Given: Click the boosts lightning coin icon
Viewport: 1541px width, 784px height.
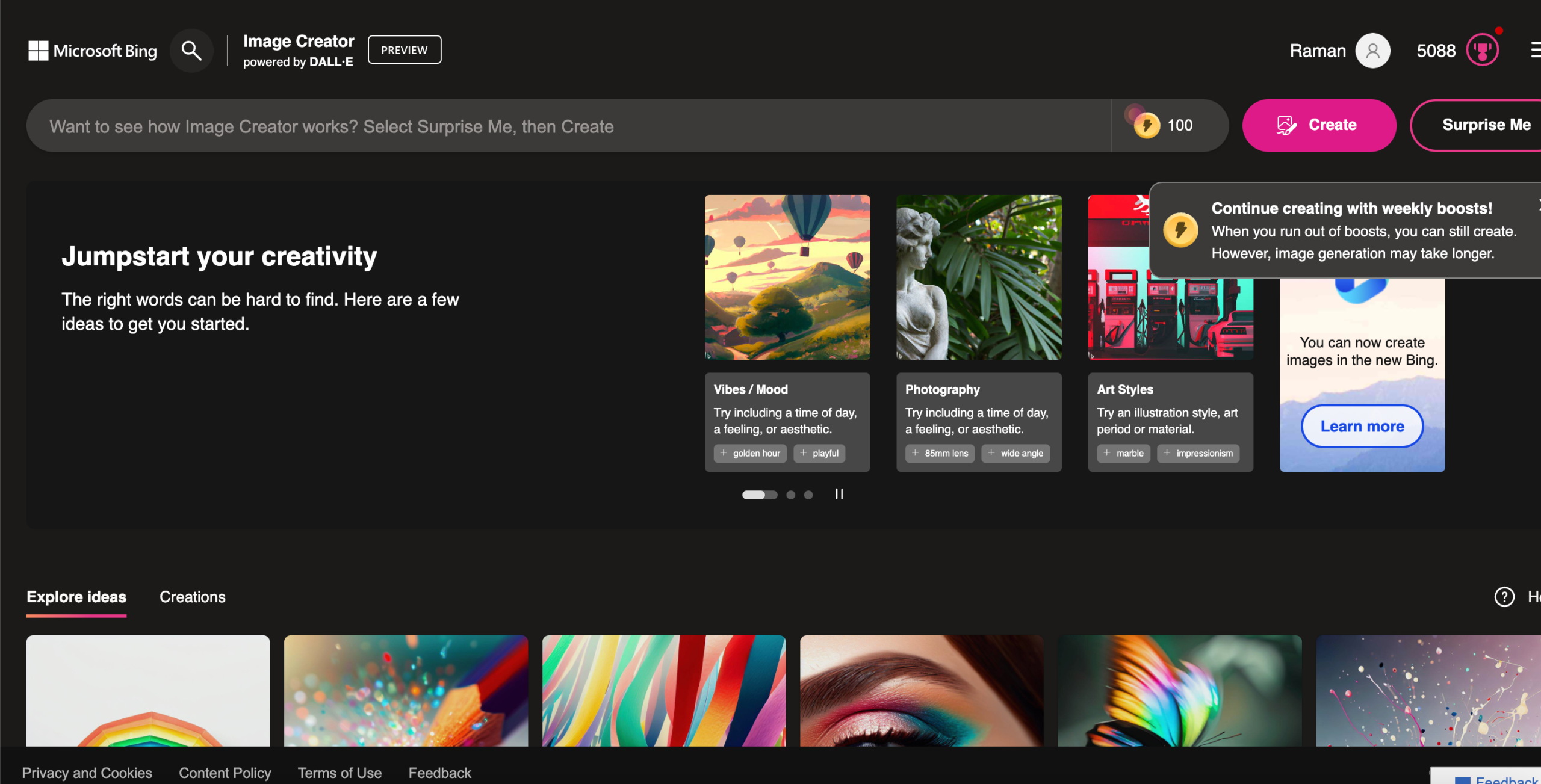Looking at the screenshot, I should point(1147,125).
